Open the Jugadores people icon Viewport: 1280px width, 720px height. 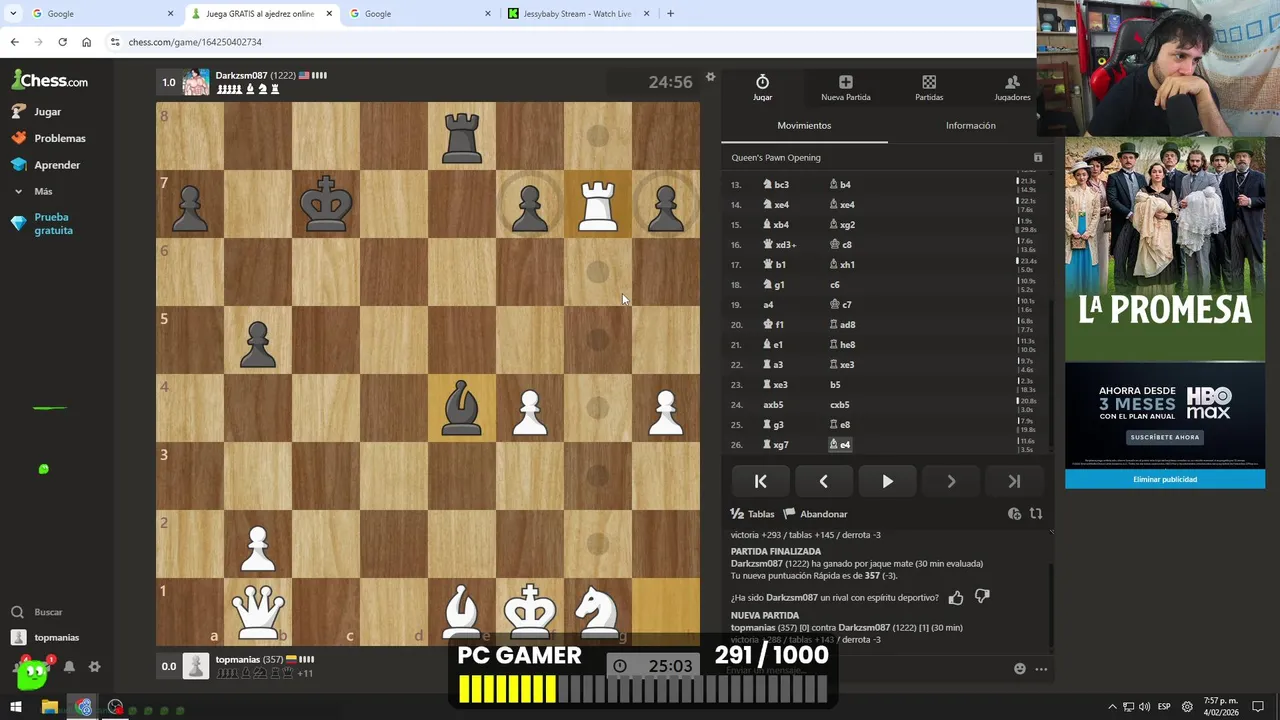1012,82
